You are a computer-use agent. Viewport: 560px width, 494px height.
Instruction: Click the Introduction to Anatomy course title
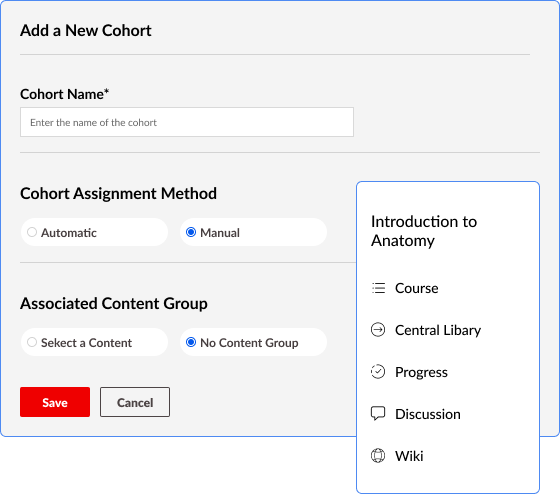tap(424, 231)
